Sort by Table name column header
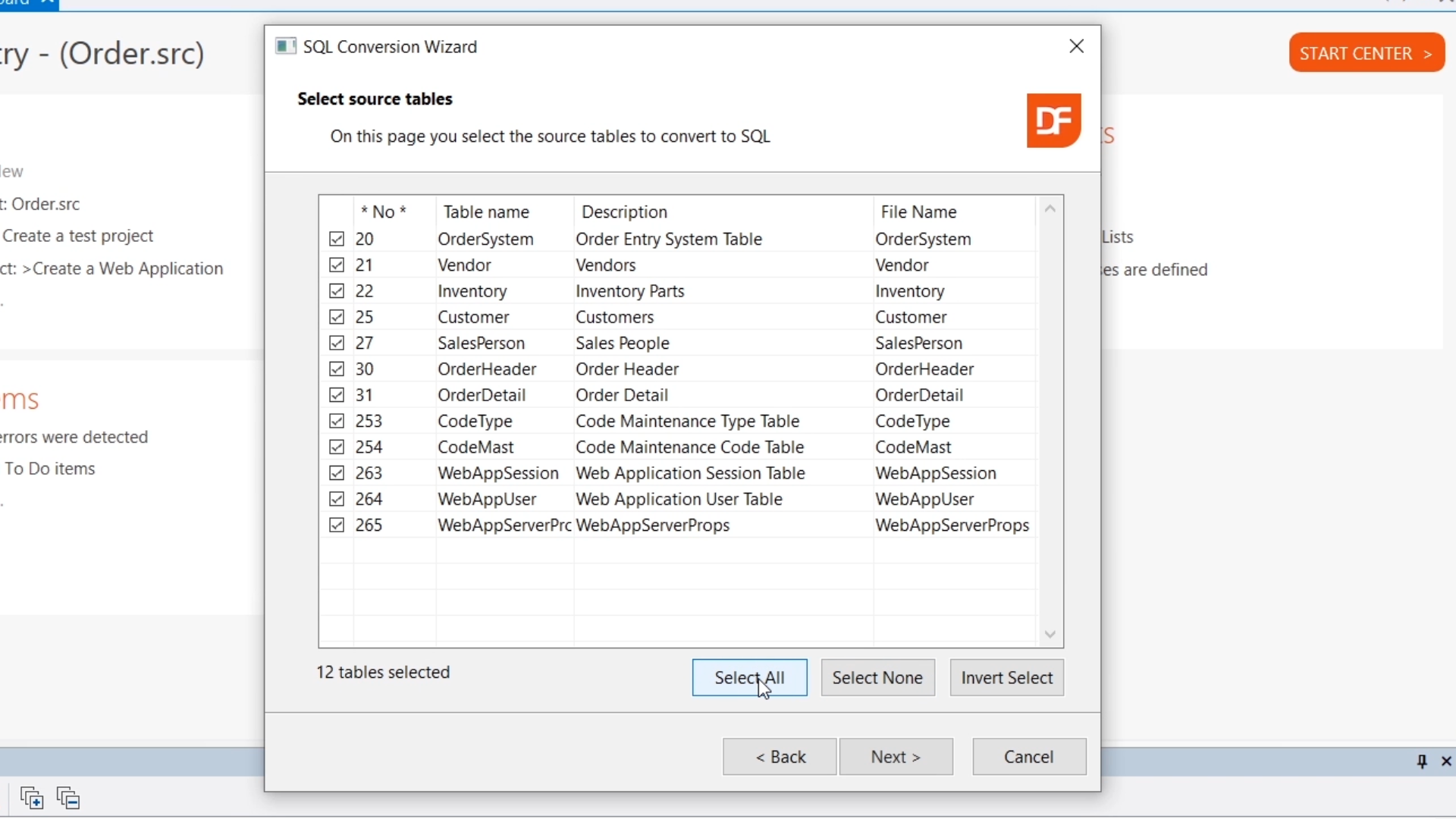This screenshot has width=1456, height=819. 486,212
